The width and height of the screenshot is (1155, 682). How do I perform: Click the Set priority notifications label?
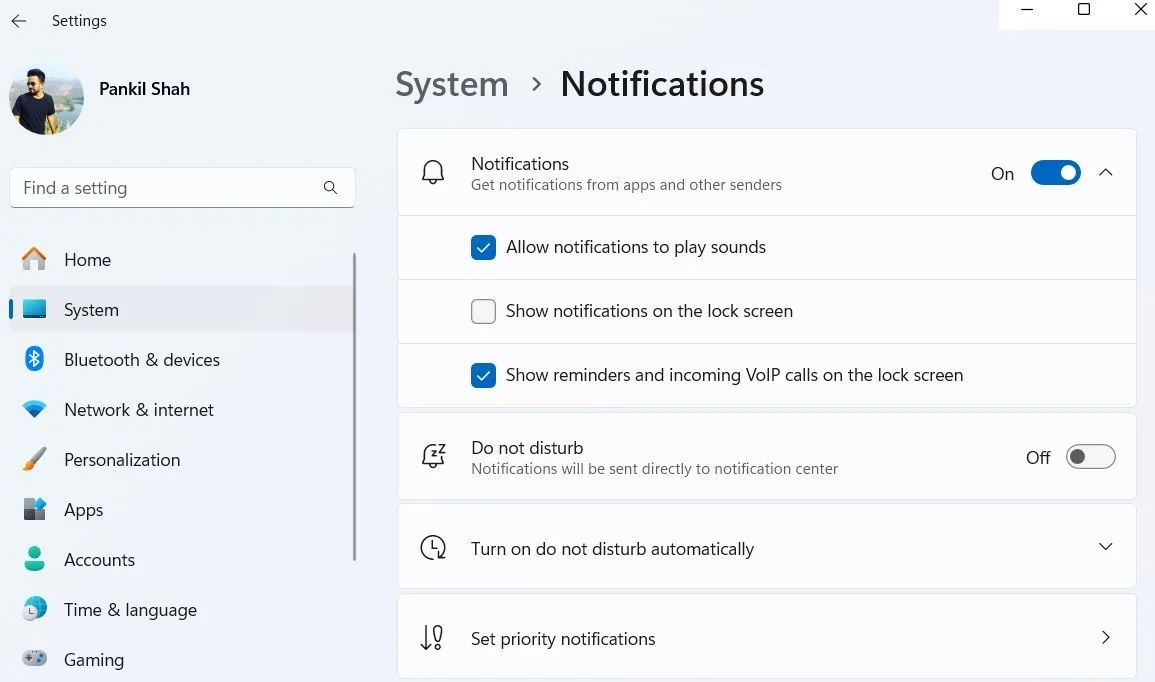[563, 639]
